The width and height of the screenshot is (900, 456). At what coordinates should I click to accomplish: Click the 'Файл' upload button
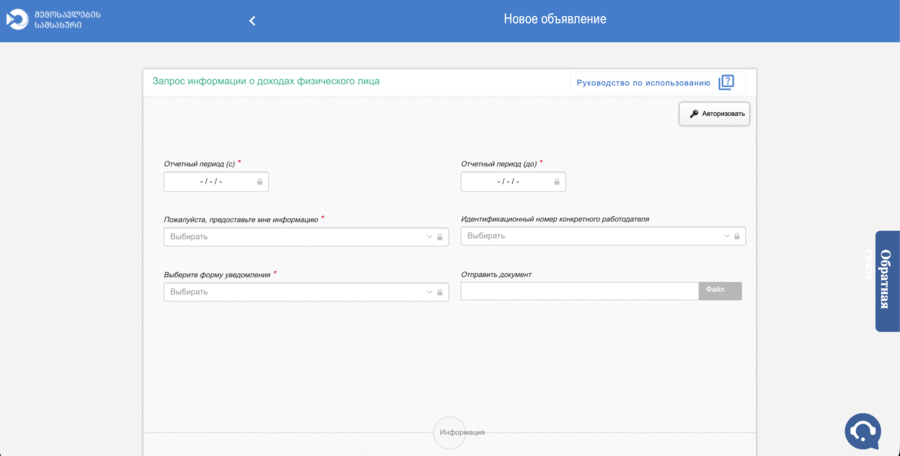(x=719, y=291)
